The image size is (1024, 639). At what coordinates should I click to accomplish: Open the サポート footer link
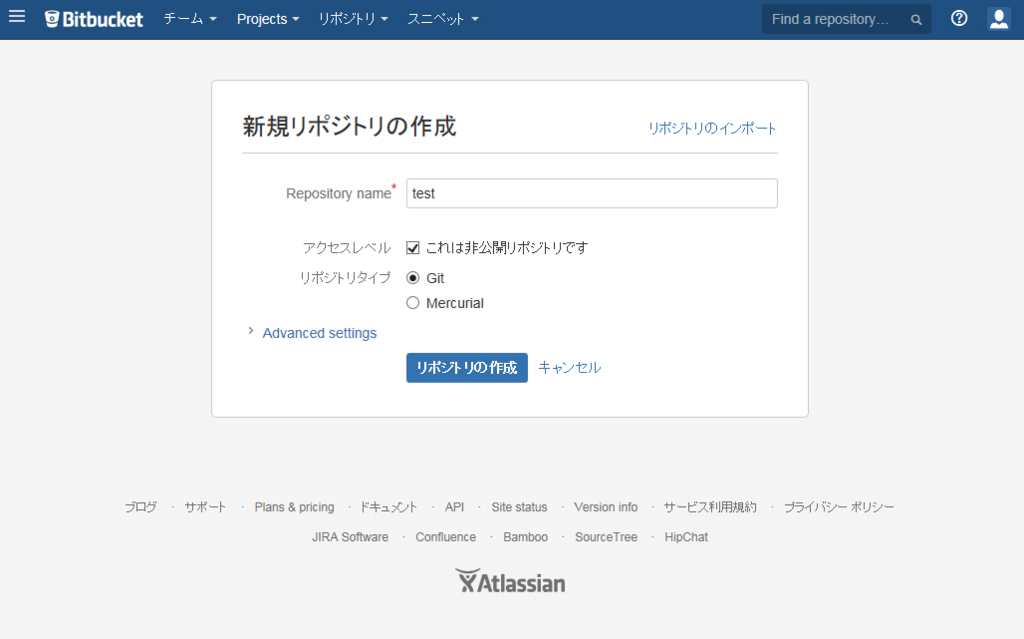(x=205, y=507)
